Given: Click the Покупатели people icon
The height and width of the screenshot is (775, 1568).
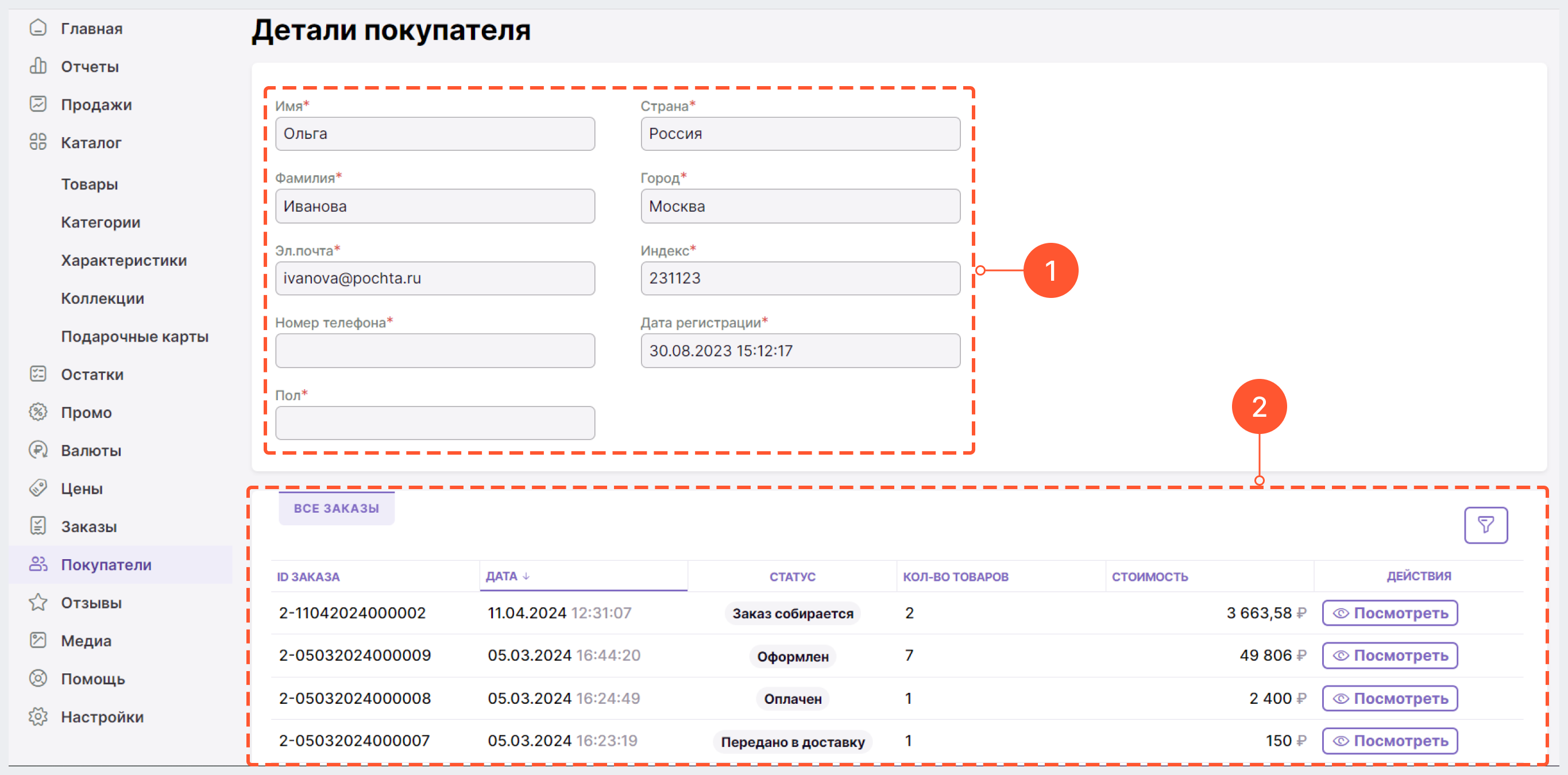Looking at the screenshot, I should (x=38, y=564).
